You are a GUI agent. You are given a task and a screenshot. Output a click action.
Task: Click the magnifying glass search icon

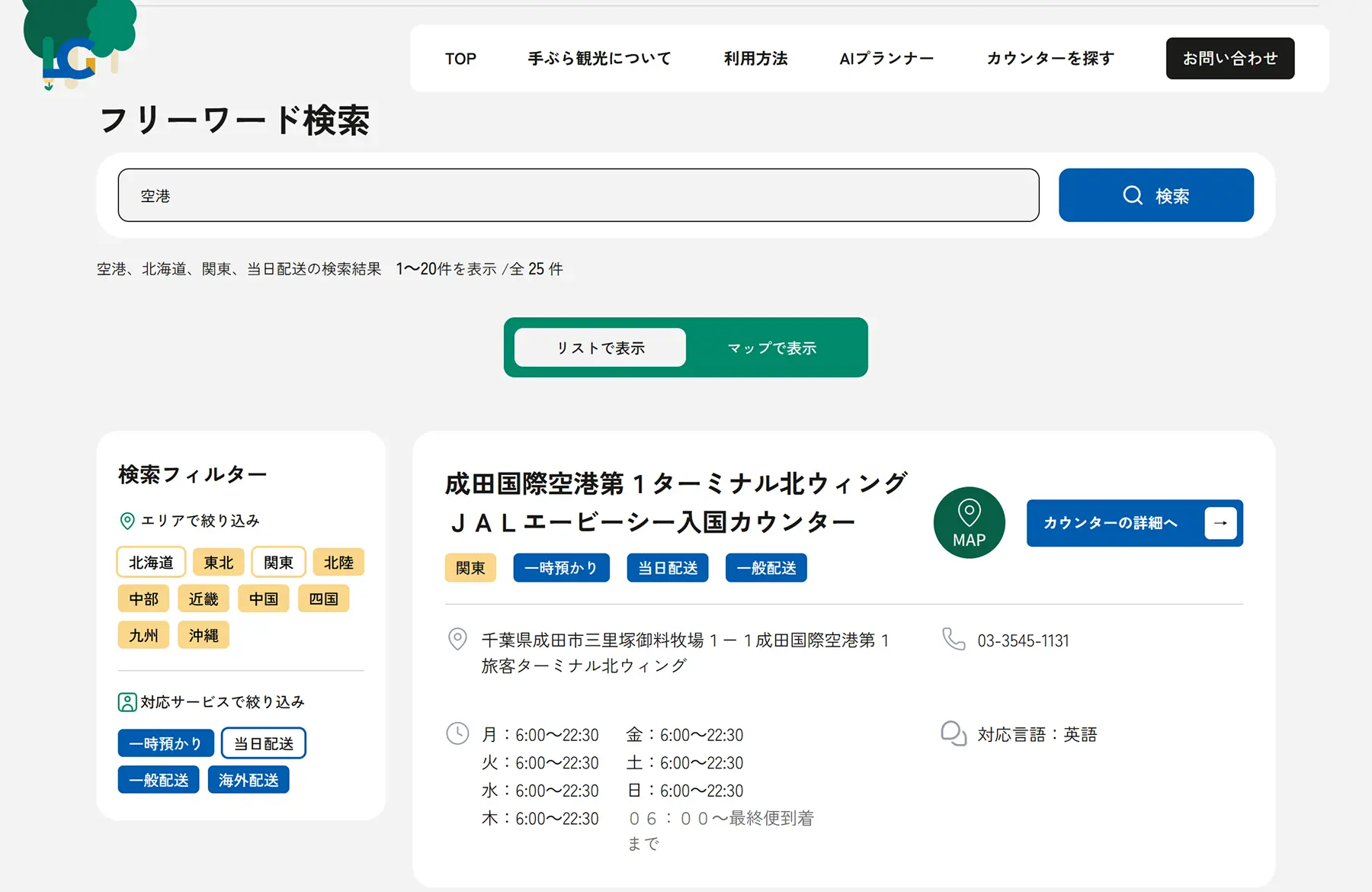pyautogui.click(x=1133, y=195)
